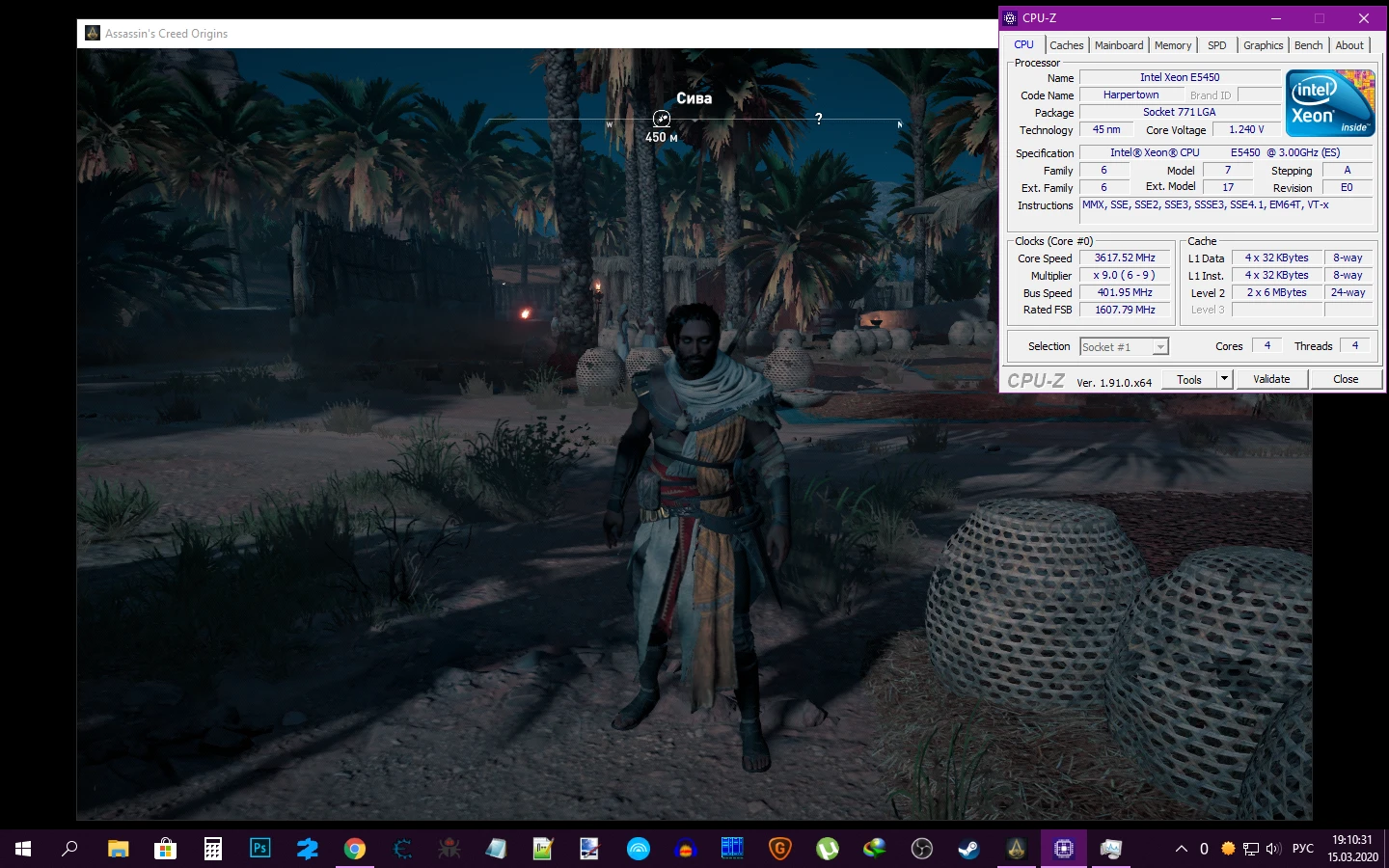Open Windows Search
1389x868 pixels.
68,849
